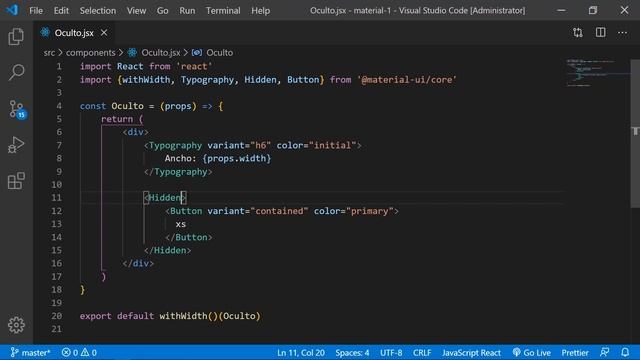Open the Terminal menu
The width and height of the screenshot is (640, 360).
[223, 10]
